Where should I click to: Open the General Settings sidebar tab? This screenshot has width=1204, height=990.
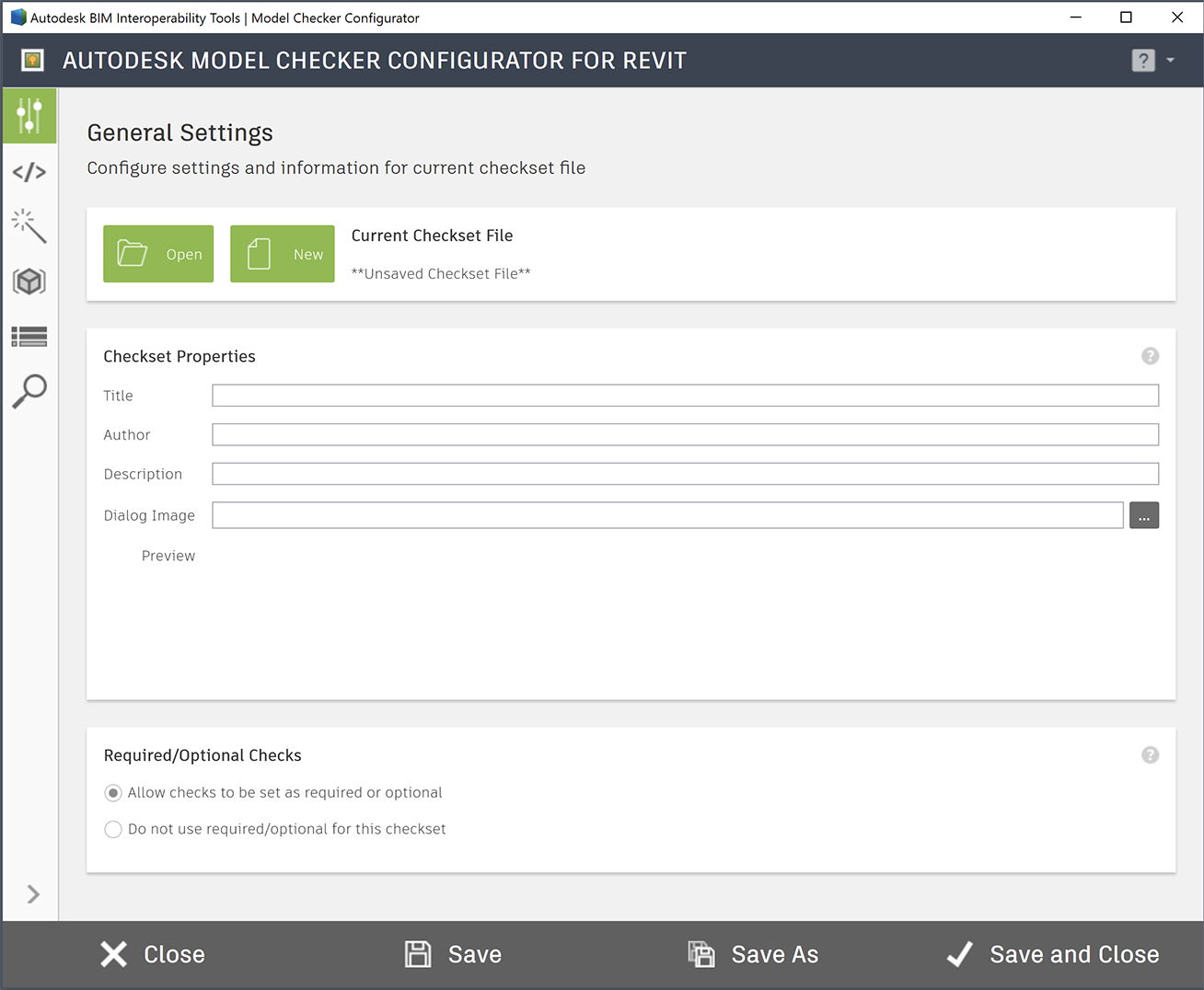(x=29, y=116)
